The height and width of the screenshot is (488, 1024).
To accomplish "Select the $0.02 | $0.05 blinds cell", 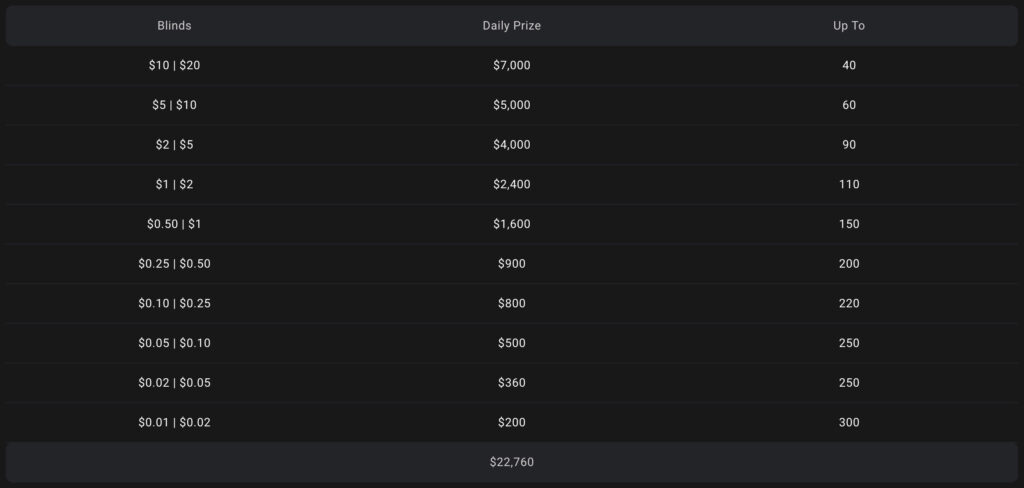I will coord(174,383).
